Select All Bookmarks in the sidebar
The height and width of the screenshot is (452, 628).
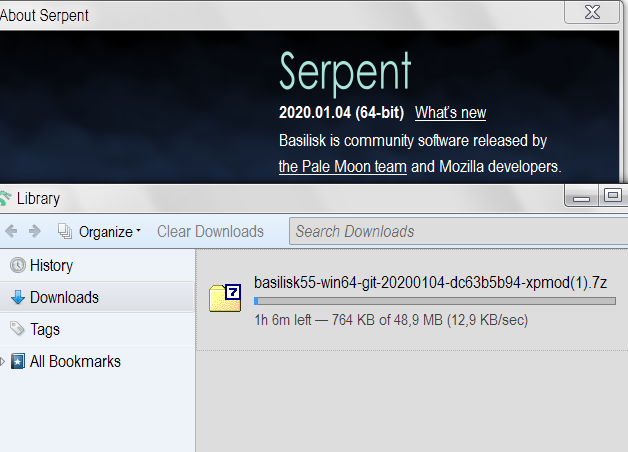(x=97, y=362)
